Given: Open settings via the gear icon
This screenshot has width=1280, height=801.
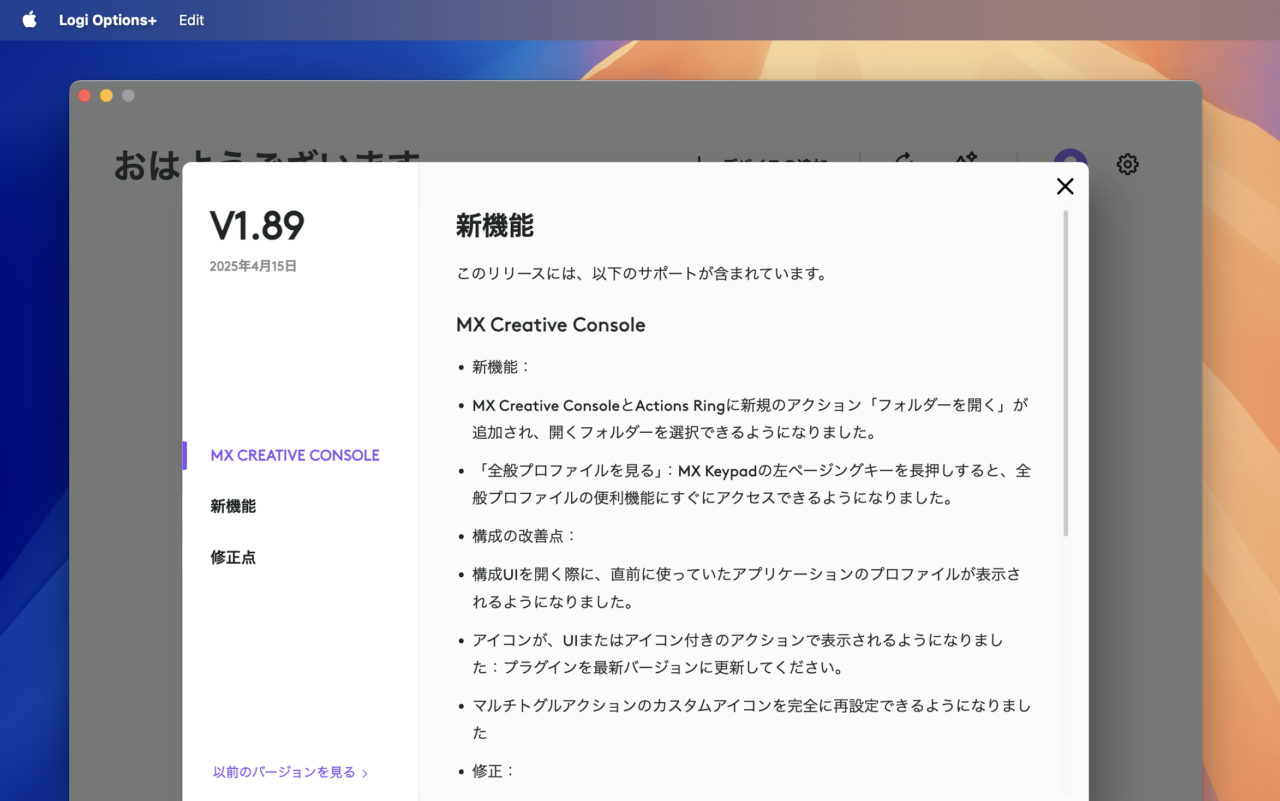Looking at the screenshot, I should coord(1127,164).
